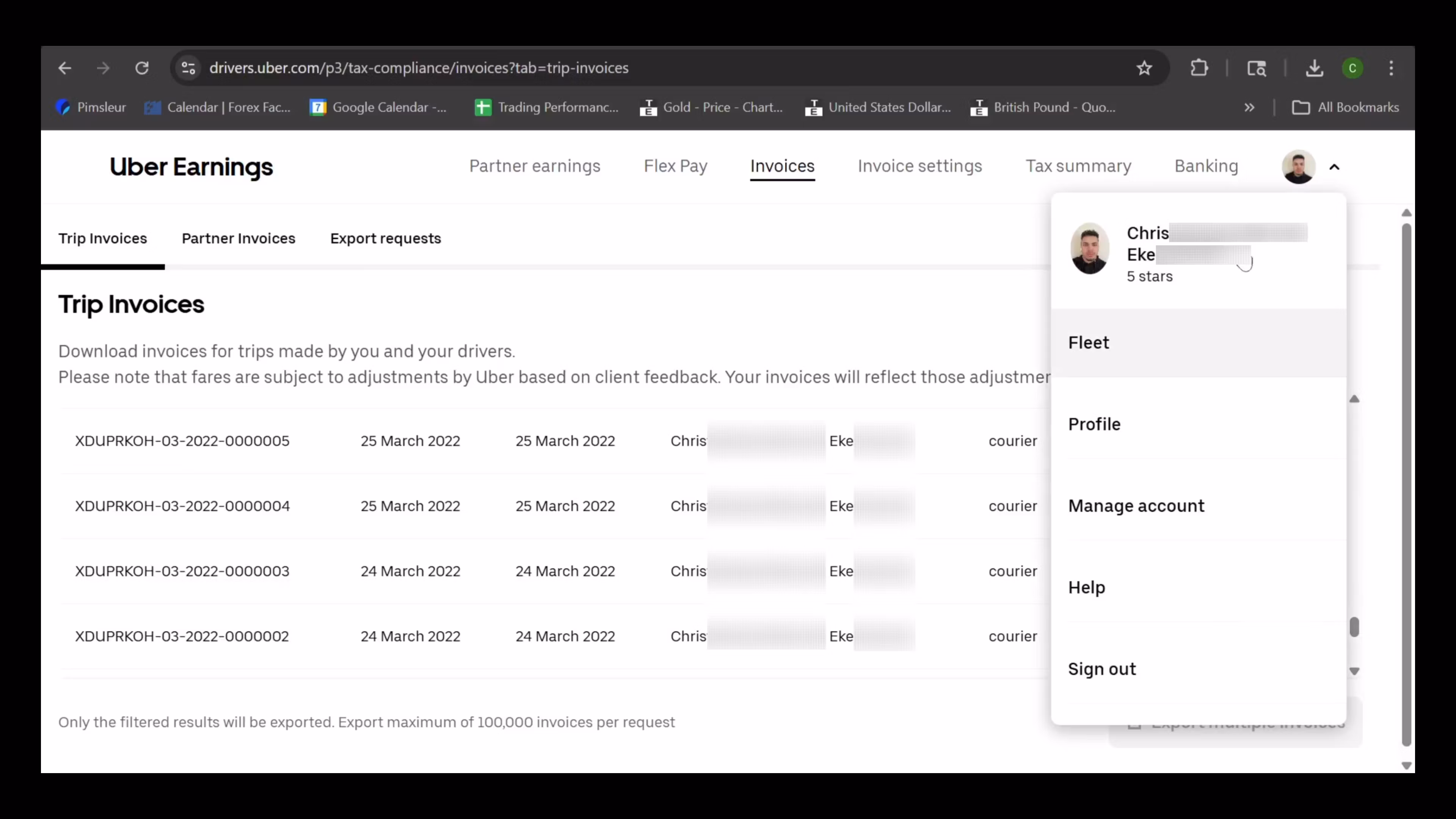Open the Gold Price Chart bookmark

coord(712,107)
